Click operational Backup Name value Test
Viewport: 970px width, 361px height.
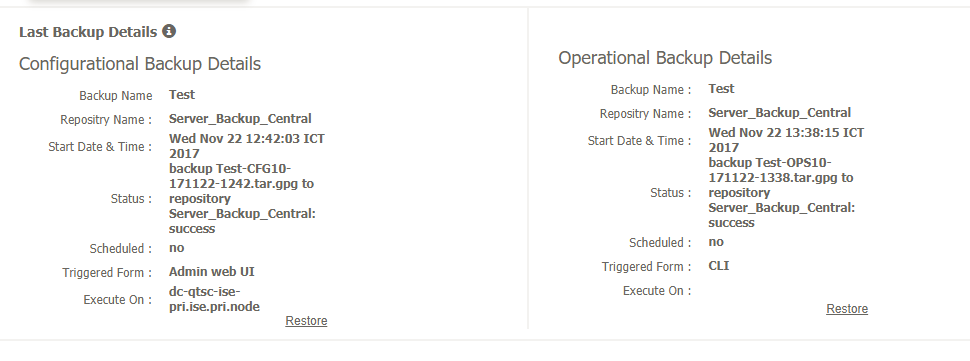pos(721,88)
